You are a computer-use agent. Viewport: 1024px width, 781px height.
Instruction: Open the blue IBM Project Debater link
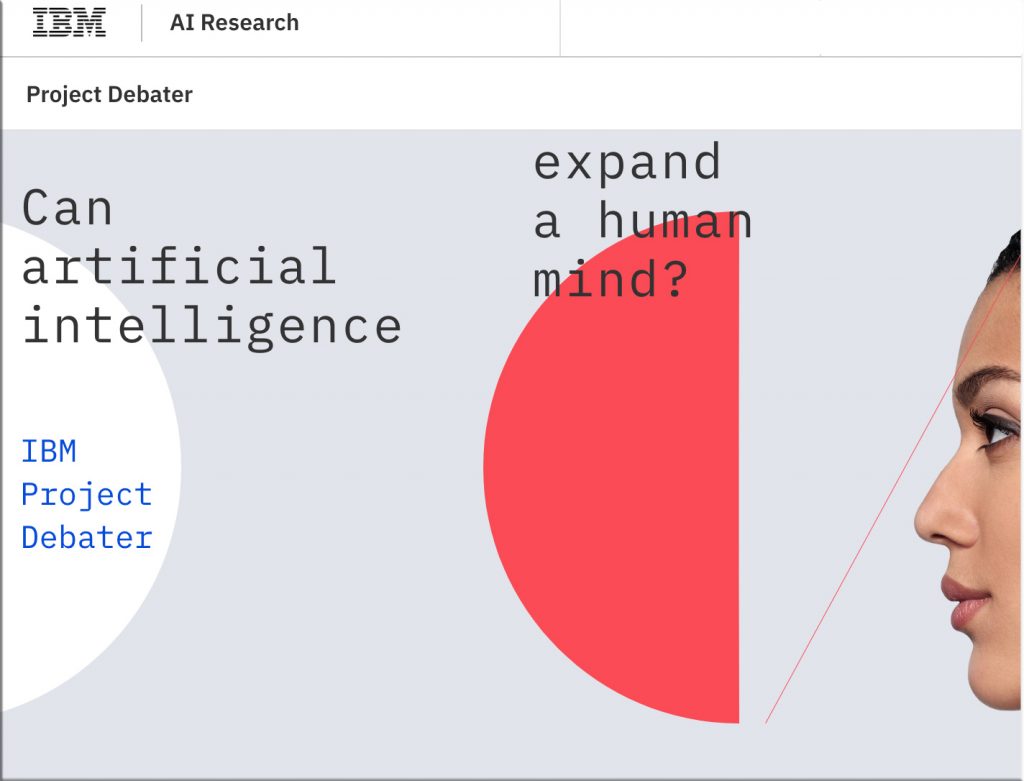pos(87,495)
